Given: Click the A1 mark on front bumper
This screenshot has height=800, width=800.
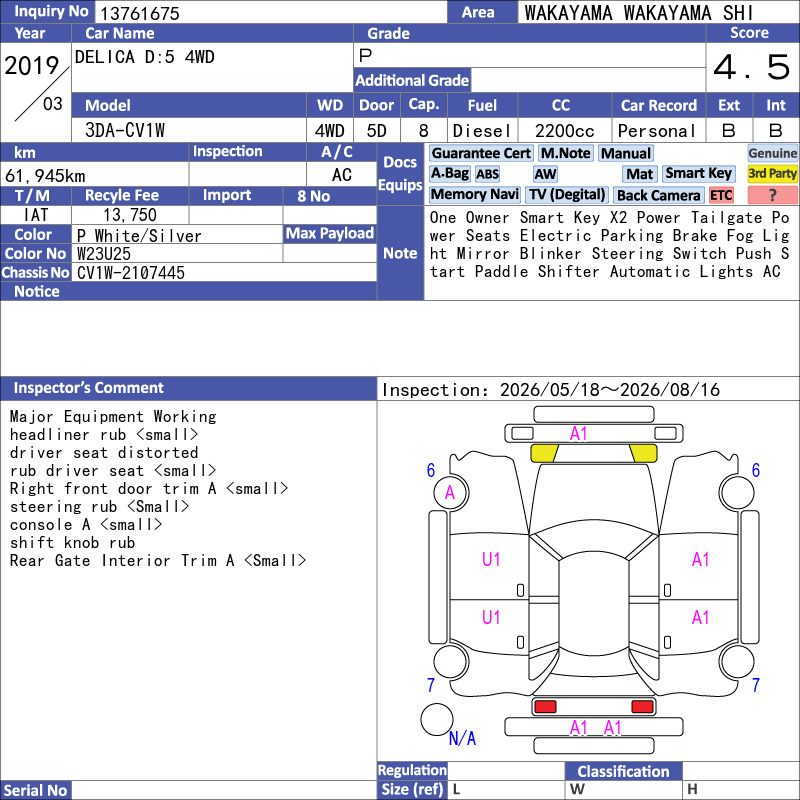Looking at the screenshot, I should pos(578,434).
